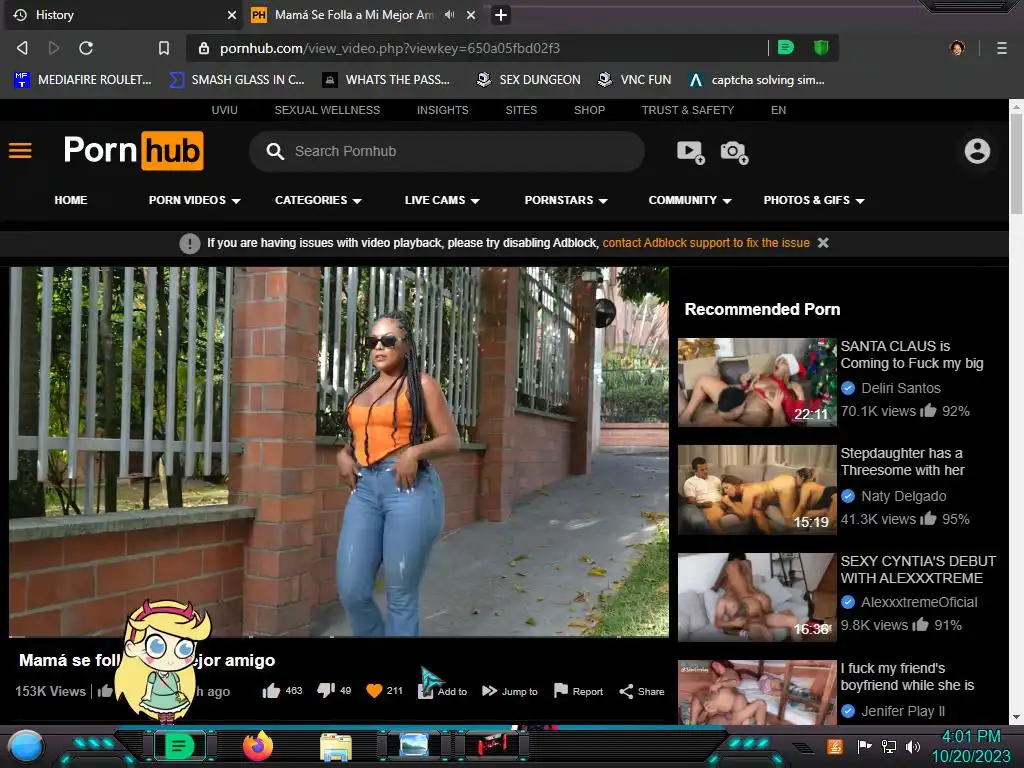Image resolution: width=1024 pixels, height=768 pixels.
Task: Open the Deliri Santos channel link
Action: pyautogui.click(x=901, y=388)
